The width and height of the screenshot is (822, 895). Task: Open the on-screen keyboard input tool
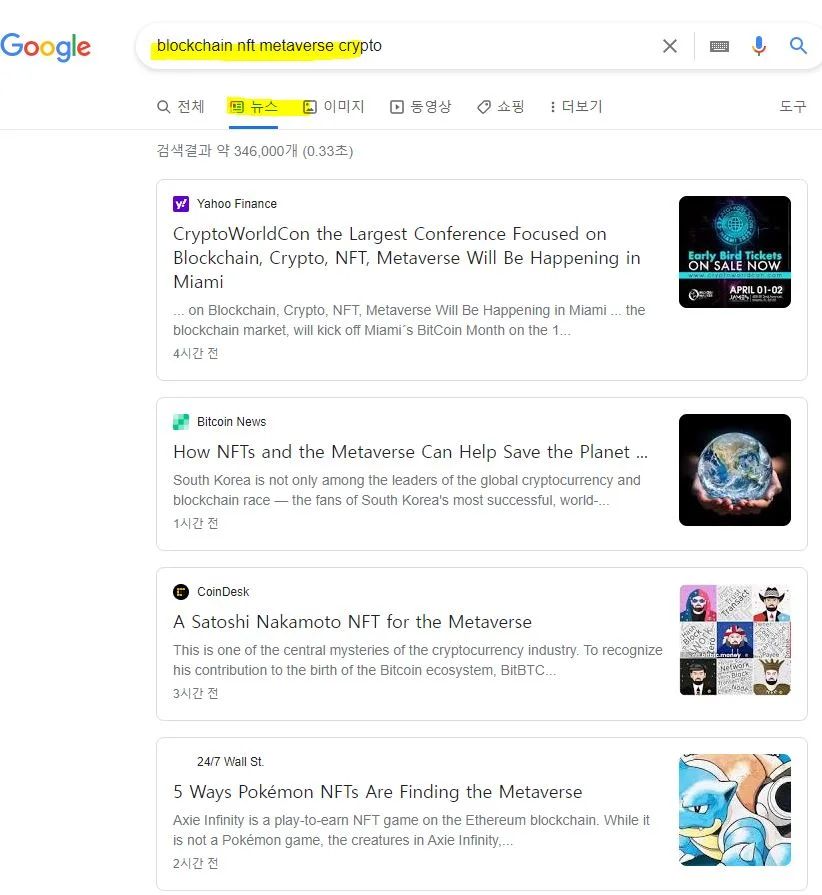pyautogui.click(x=719, y=46)
